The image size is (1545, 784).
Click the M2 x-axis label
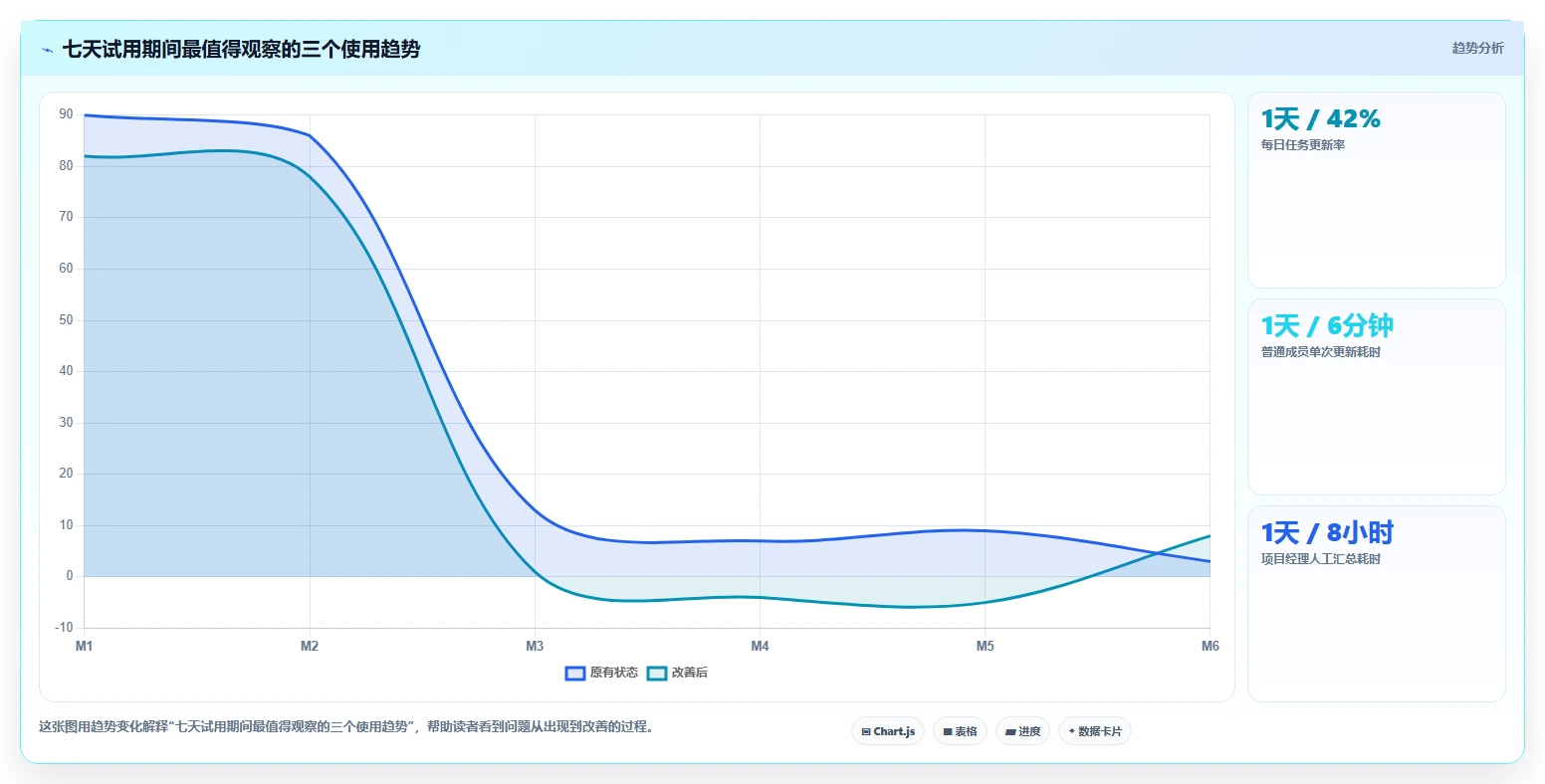tap(310, 647)
